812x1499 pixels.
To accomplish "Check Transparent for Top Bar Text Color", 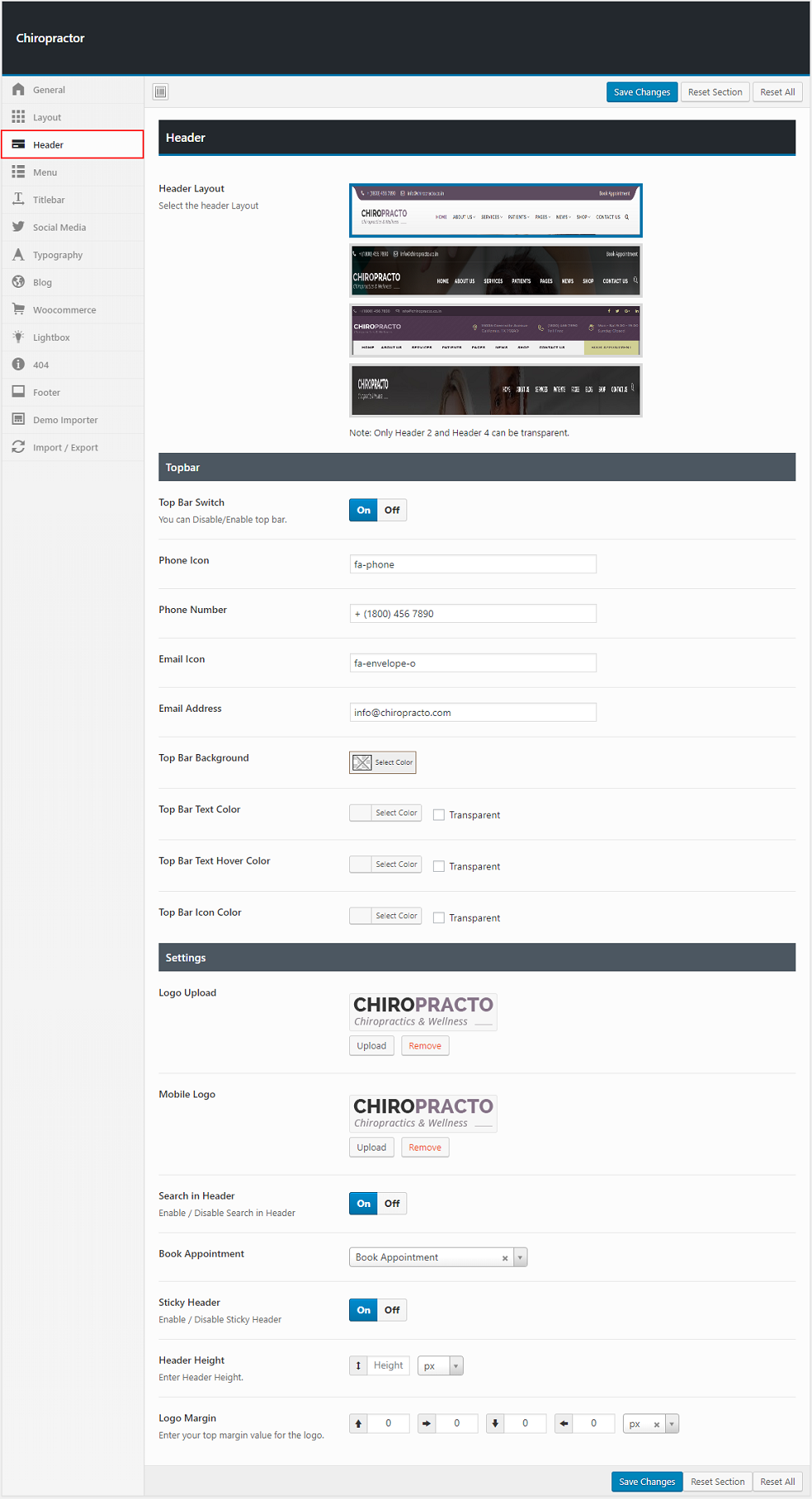I will click(x=439, y=815).
